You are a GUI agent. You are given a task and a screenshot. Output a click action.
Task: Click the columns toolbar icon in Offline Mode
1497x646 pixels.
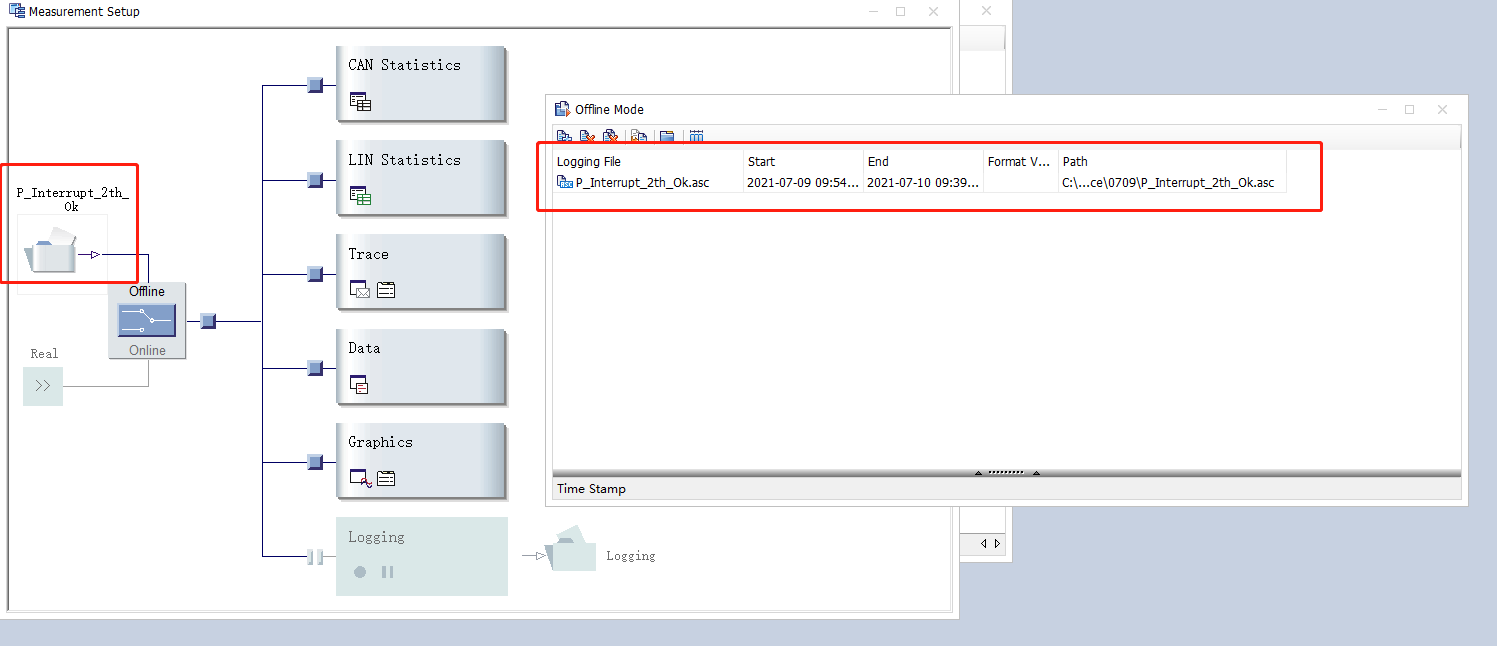(x=697, y=137)
